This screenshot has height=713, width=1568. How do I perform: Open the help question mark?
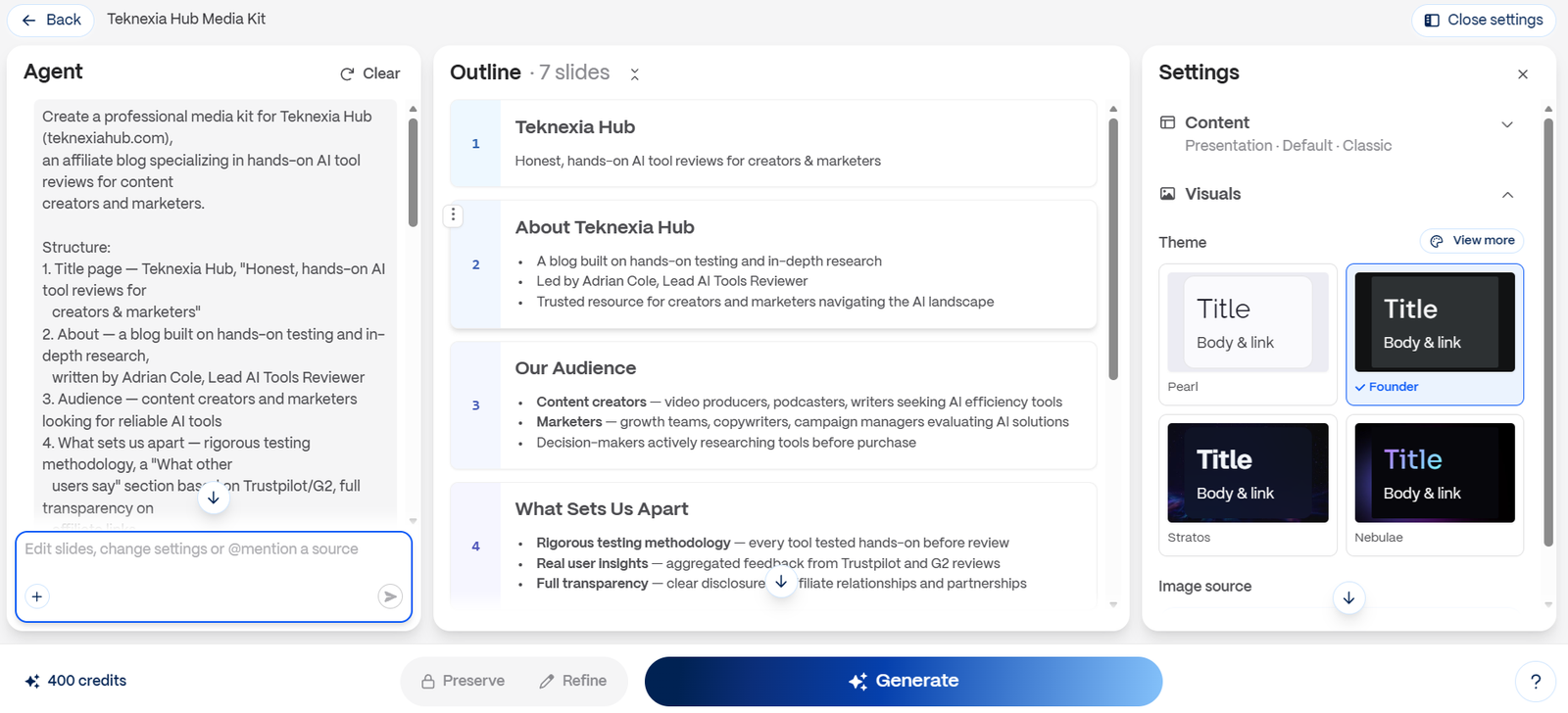coord(1535,682)
